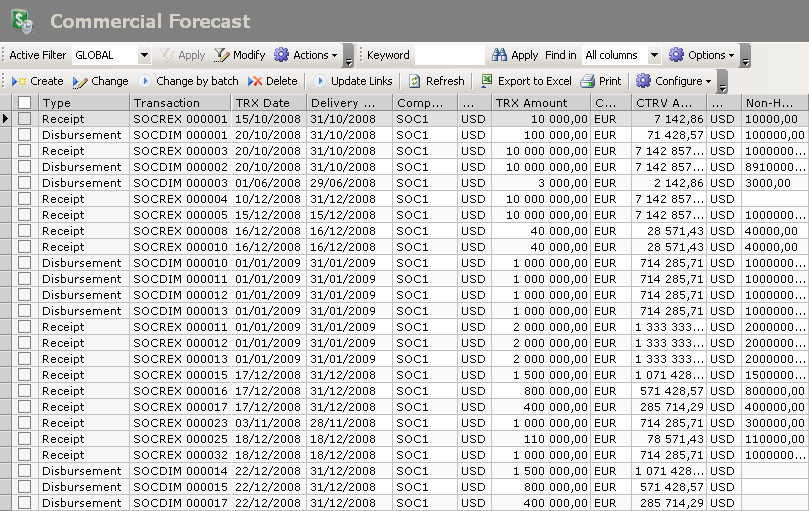This screenshot has width=809, height=511.
Task: Sort by TRX Amount column header
Action: coord(531,103)
